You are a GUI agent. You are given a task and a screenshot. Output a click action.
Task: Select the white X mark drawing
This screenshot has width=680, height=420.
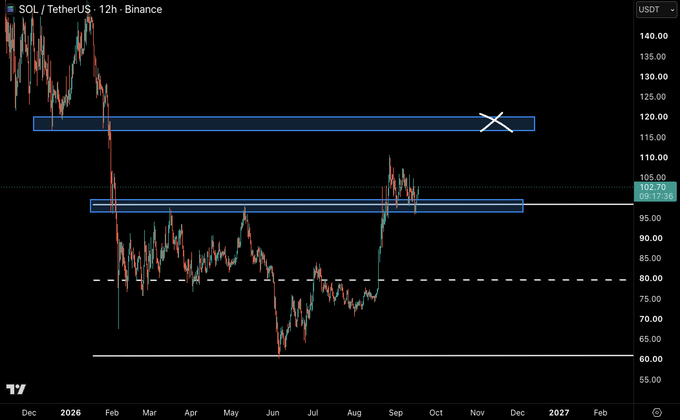tap(496, 122)
